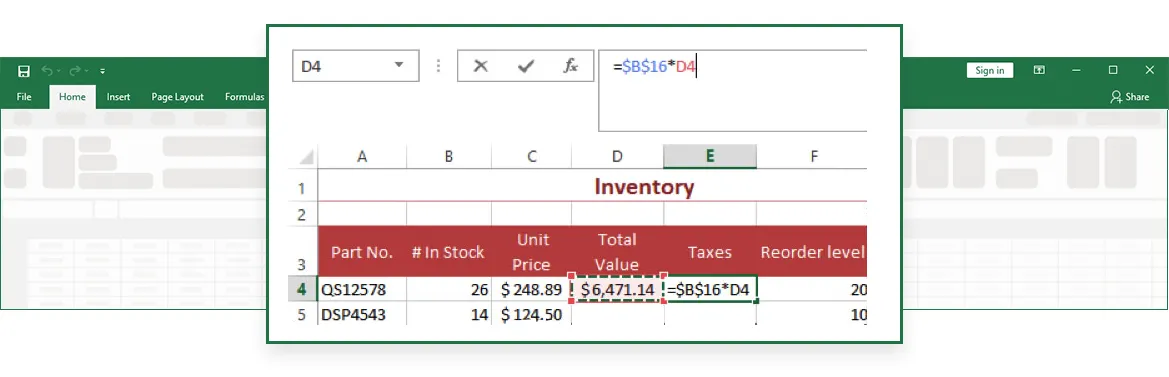Screen dimensions: 1169x377
Task: Click cell D4 showing $6,471.14
Action: click(617, 289)
